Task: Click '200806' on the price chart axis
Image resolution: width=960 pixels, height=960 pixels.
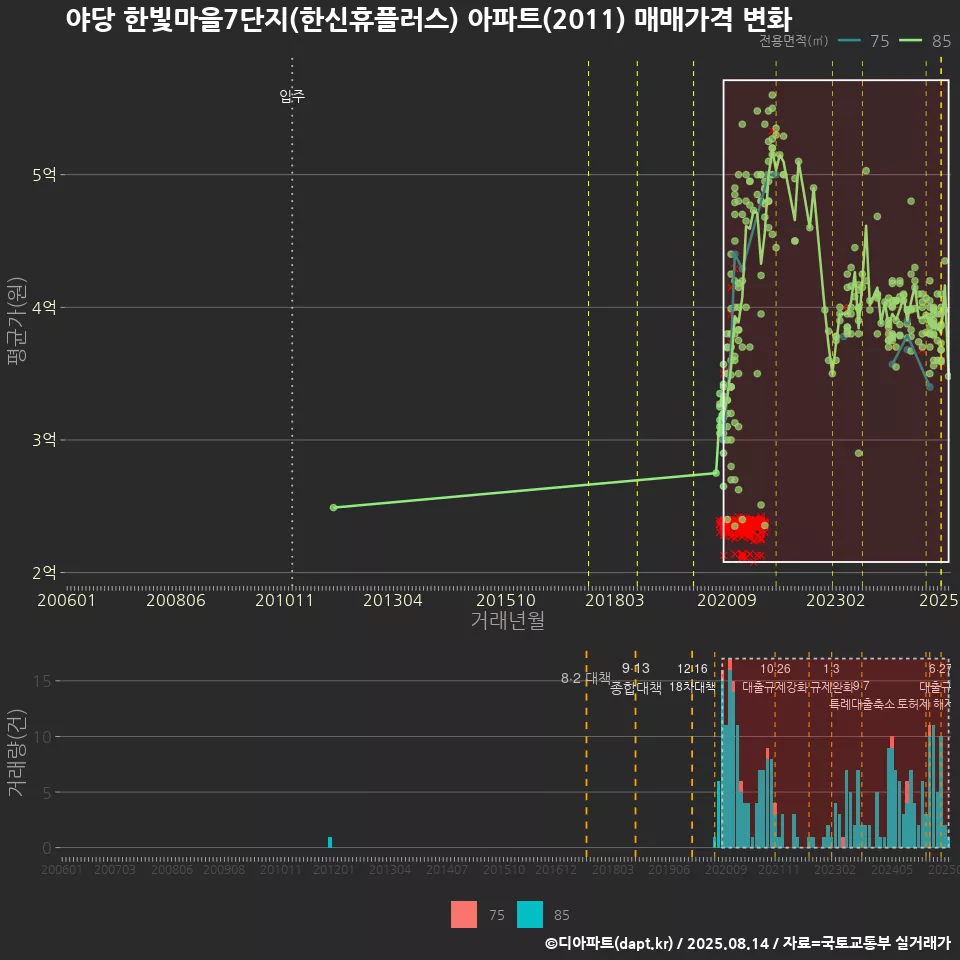Action: tap(176, 600)
